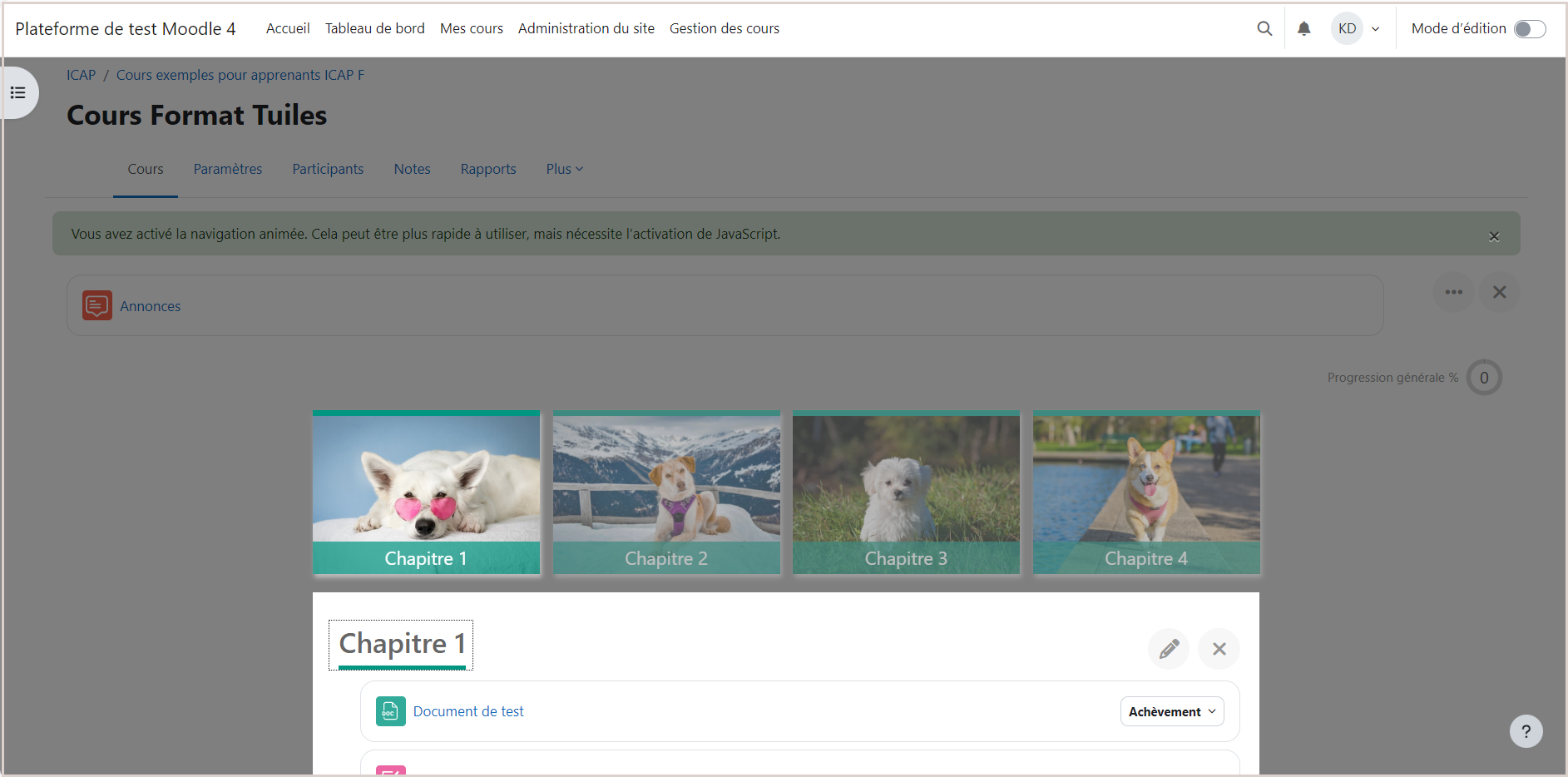The image size is (1568, 777).
Task: Open the search magnifier icon
Action: [x=1264, y=28]
